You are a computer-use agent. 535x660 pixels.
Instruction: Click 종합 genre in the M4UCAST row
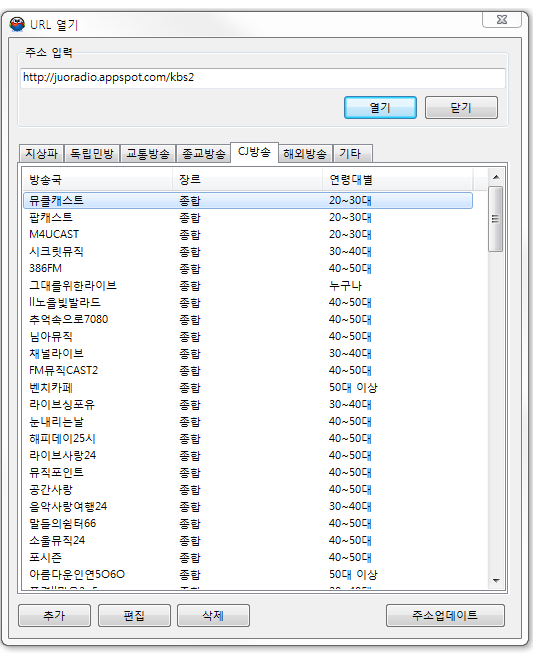point(190,235)
